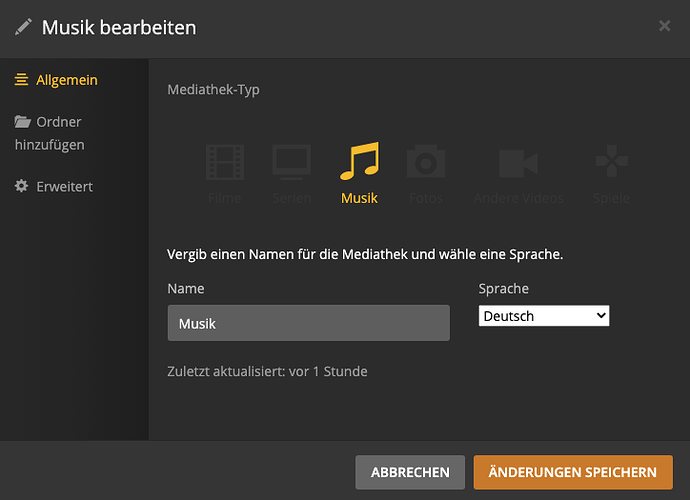Switch to the Allgemein tab
The width and height of the screenshot is (690, 500).
coord(66,80)
